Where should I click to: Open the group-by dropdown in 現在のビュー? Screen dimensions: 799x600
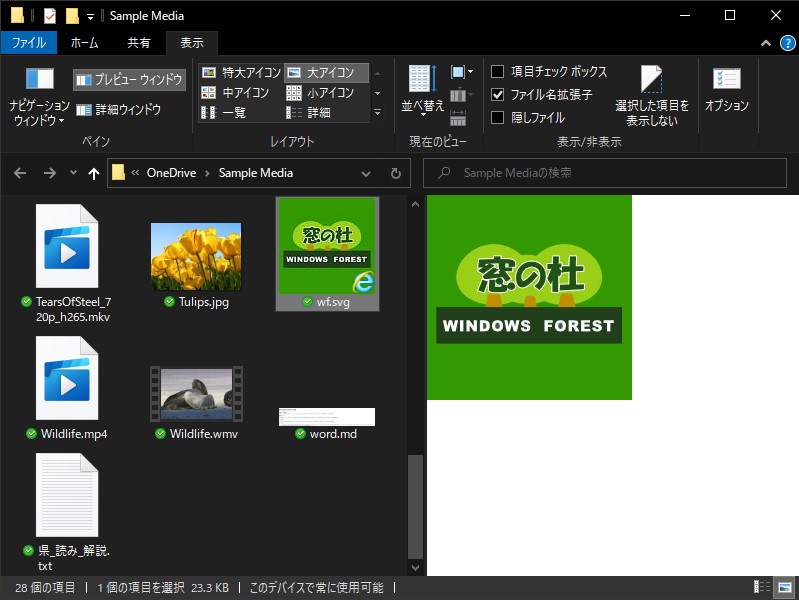click(x=462, y=72)
